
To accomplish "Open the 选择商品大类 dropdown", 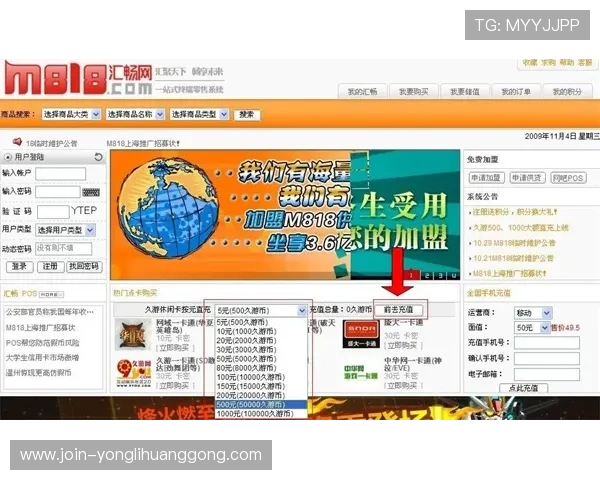I will coord(71,114).
